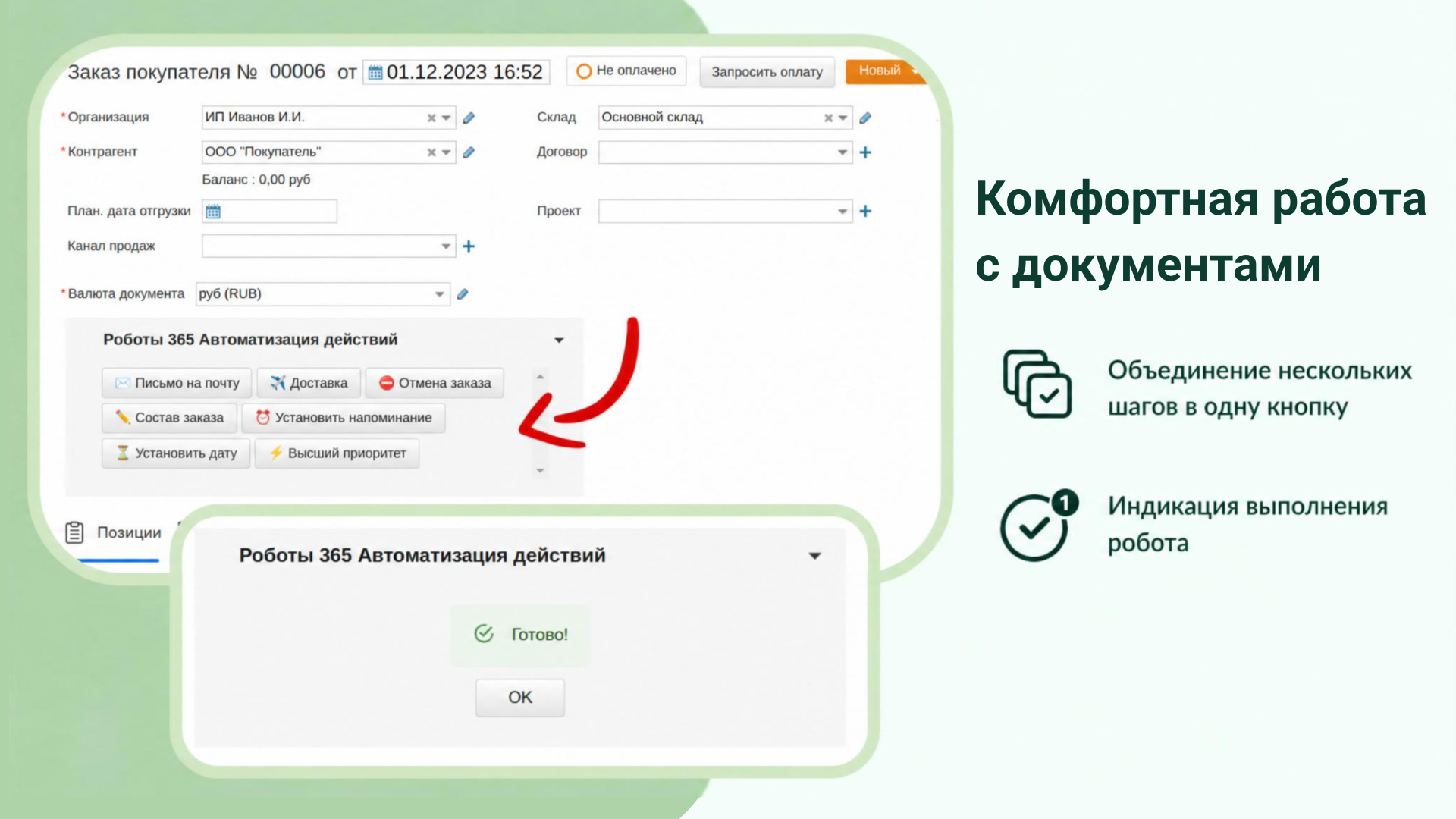Open the order date calendar icon
Screen dimensions: 1456x819
pos(375,73)
